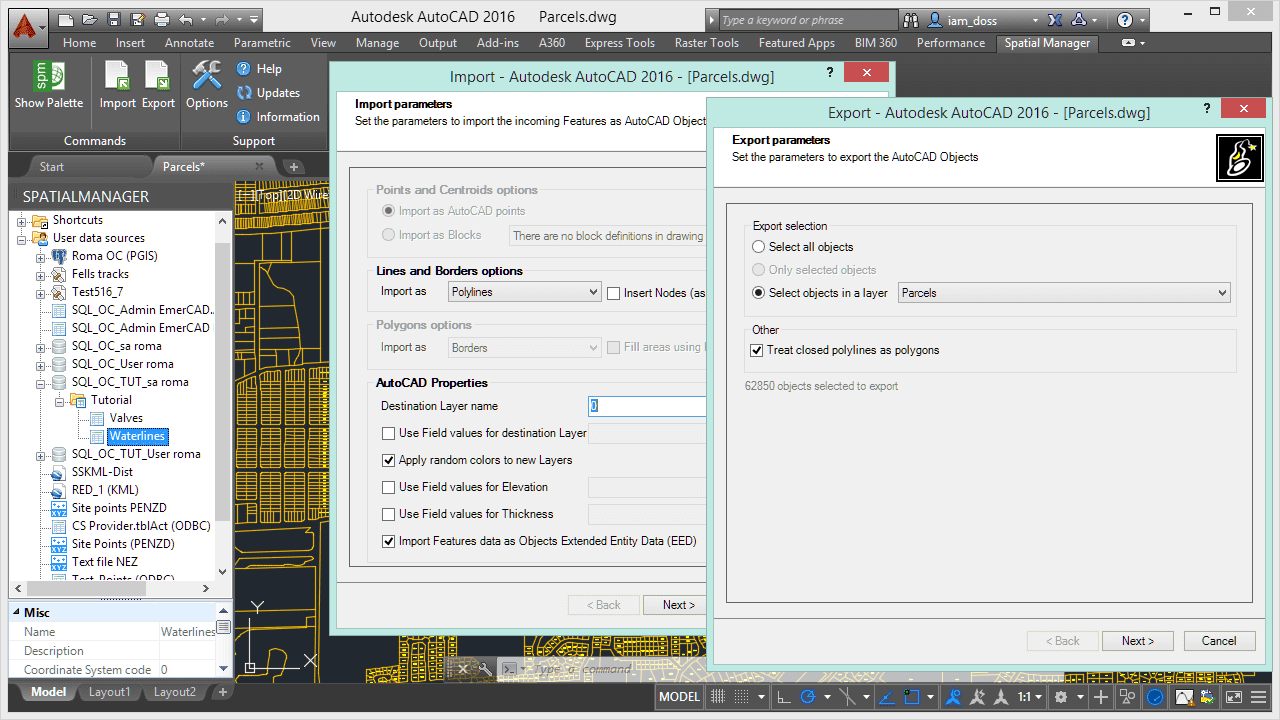Uncheck 'Treat closed polylines as polygons'
The width and height of the screenshot is (1280, 720).
click(757, 350)
